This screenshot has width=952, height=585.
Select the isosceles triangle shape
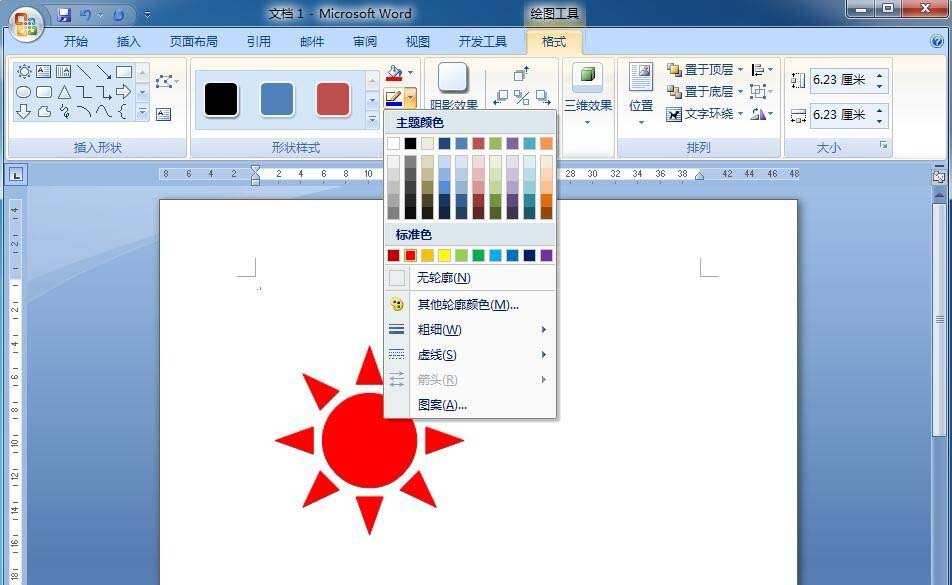tap(64, 92)
